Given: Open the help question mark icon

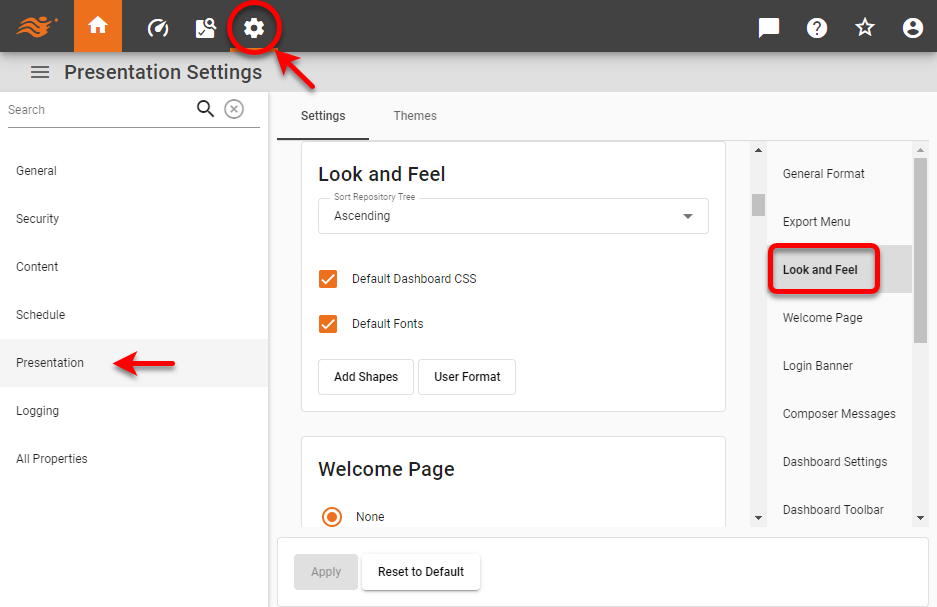Looking at the screenshot, I should click(x=817, y=28).
